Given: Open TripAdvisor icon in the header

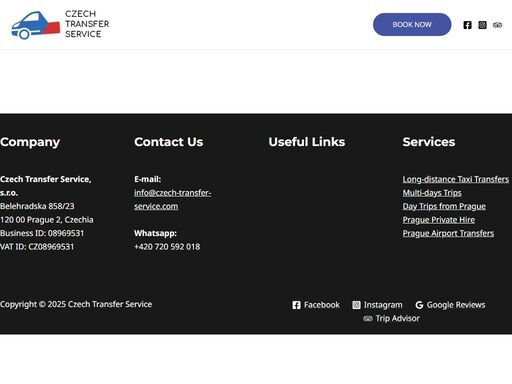Looking at the screenshot, I should pos(497,25).
